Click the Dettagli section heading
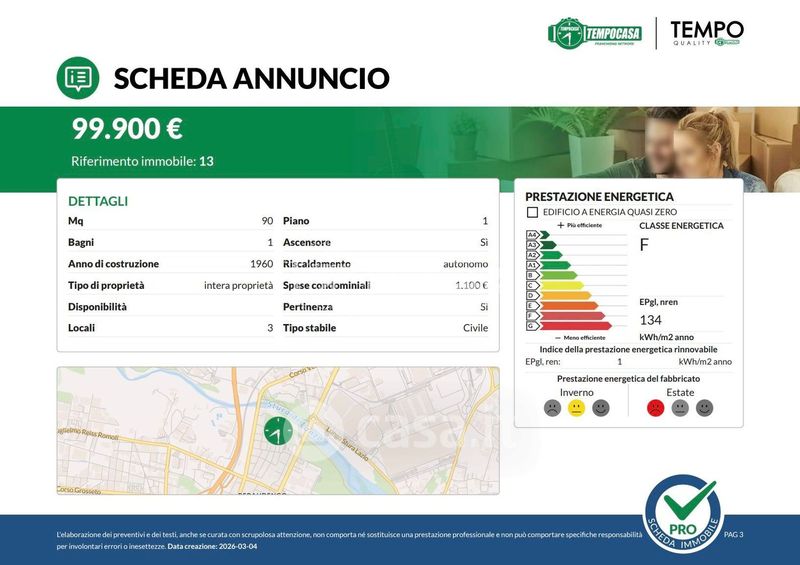800x565 pixels. coord(98,201)
